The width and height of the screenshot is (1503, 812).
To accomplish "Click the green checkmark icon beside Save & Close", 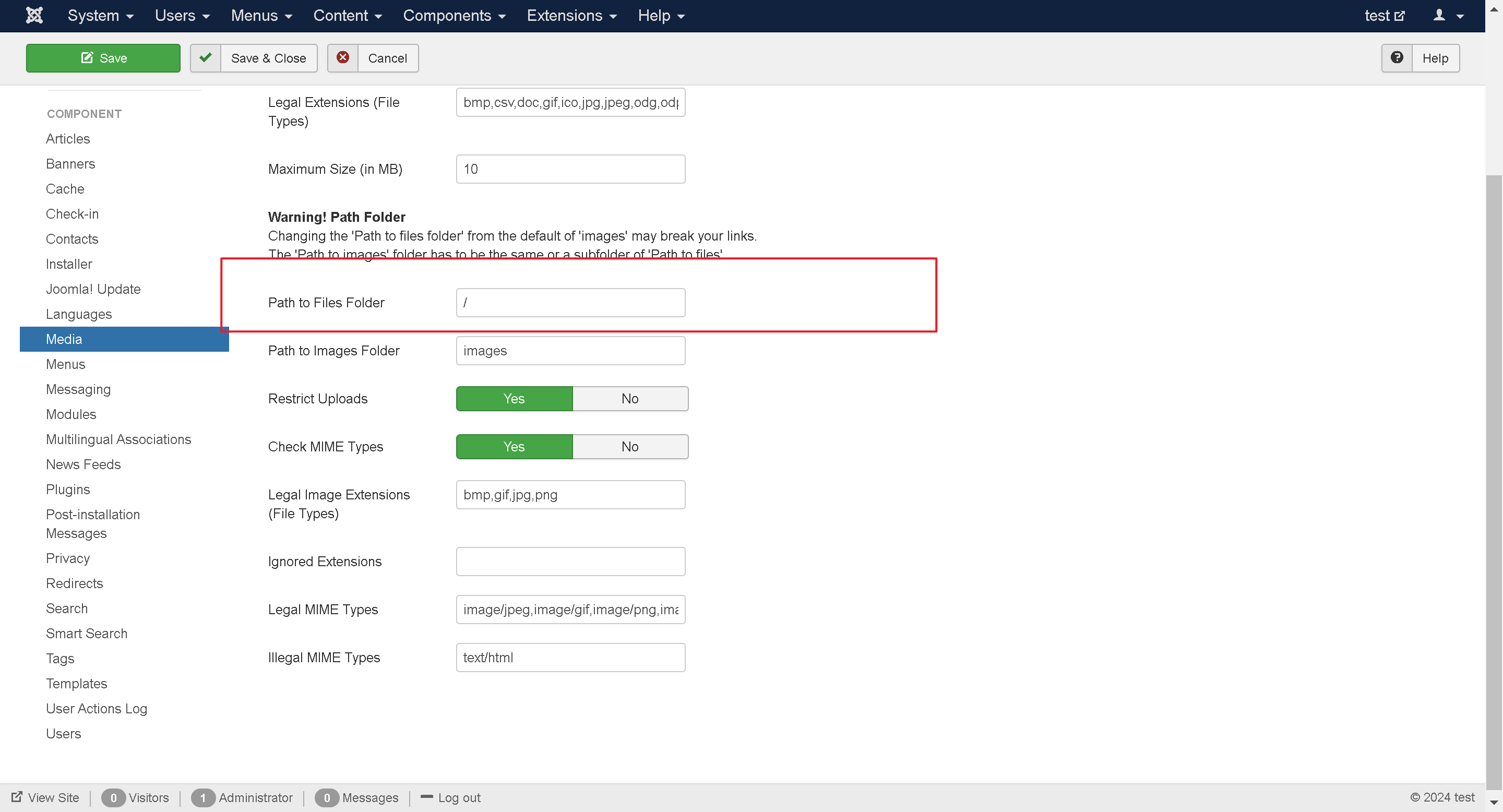I will point(206,58).
